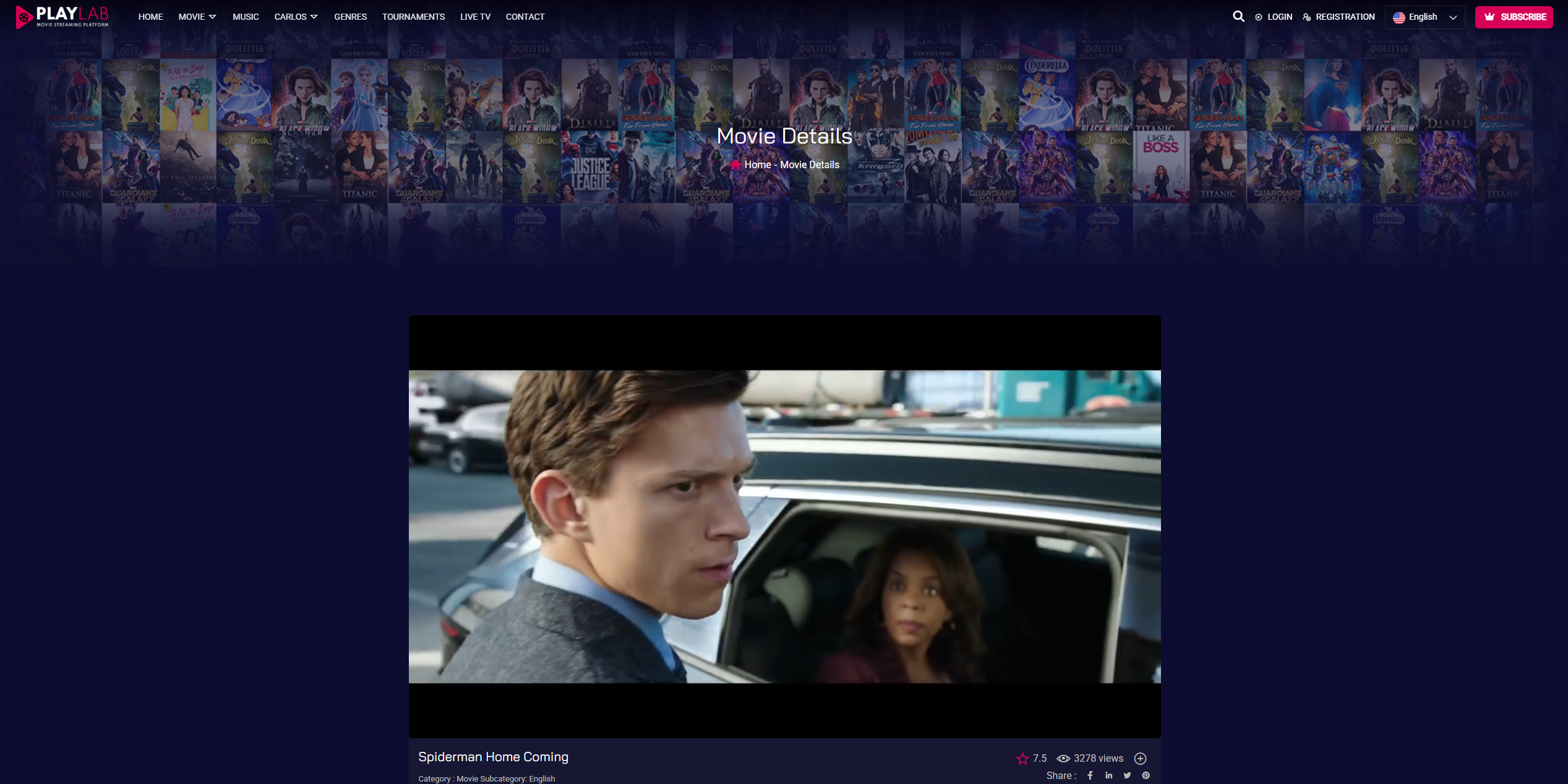Follow the Home breadcrumb link

[758, 164]
